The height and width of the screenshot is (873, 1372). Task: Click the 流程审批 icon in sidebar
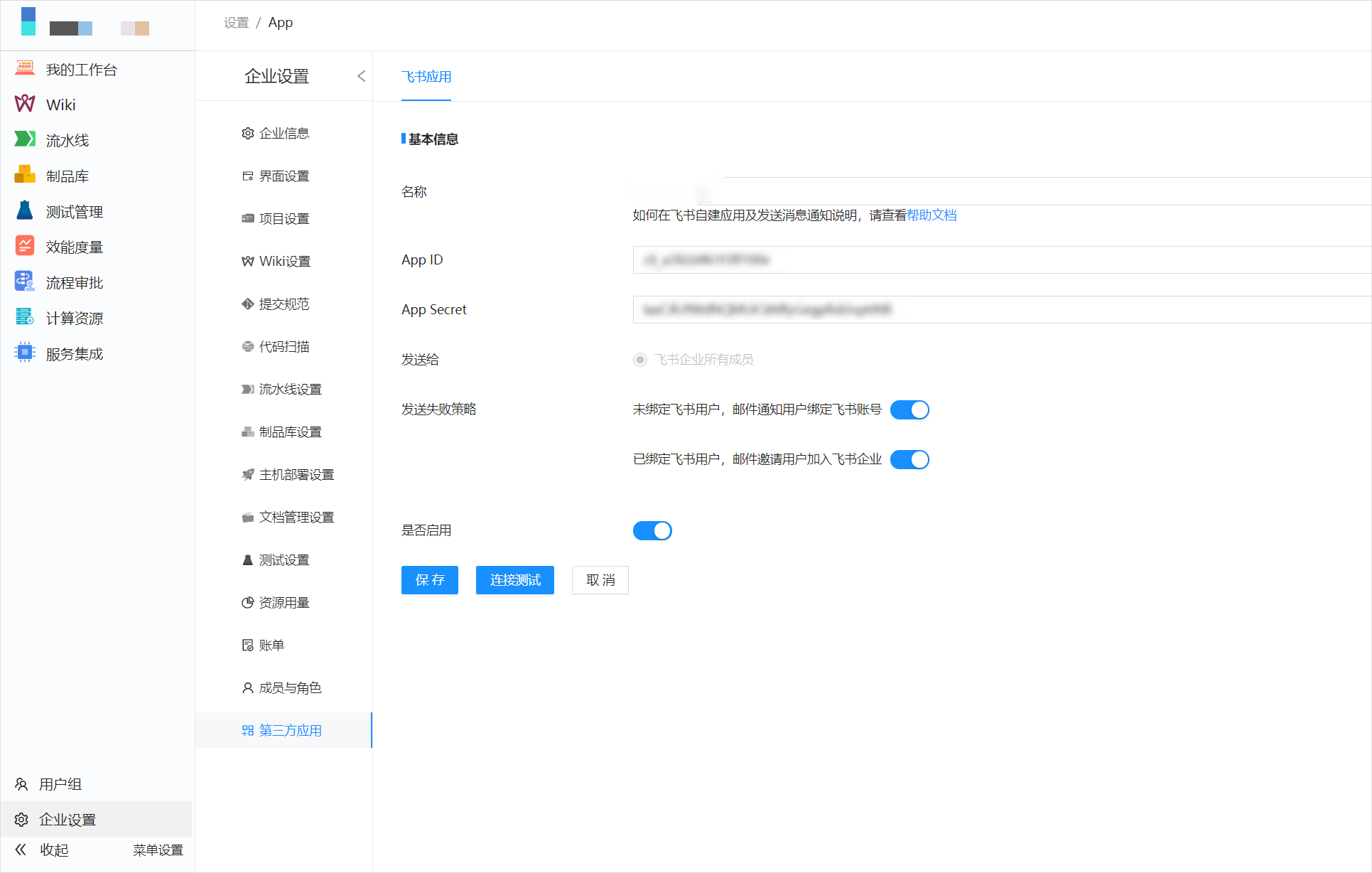pos(24,282)
